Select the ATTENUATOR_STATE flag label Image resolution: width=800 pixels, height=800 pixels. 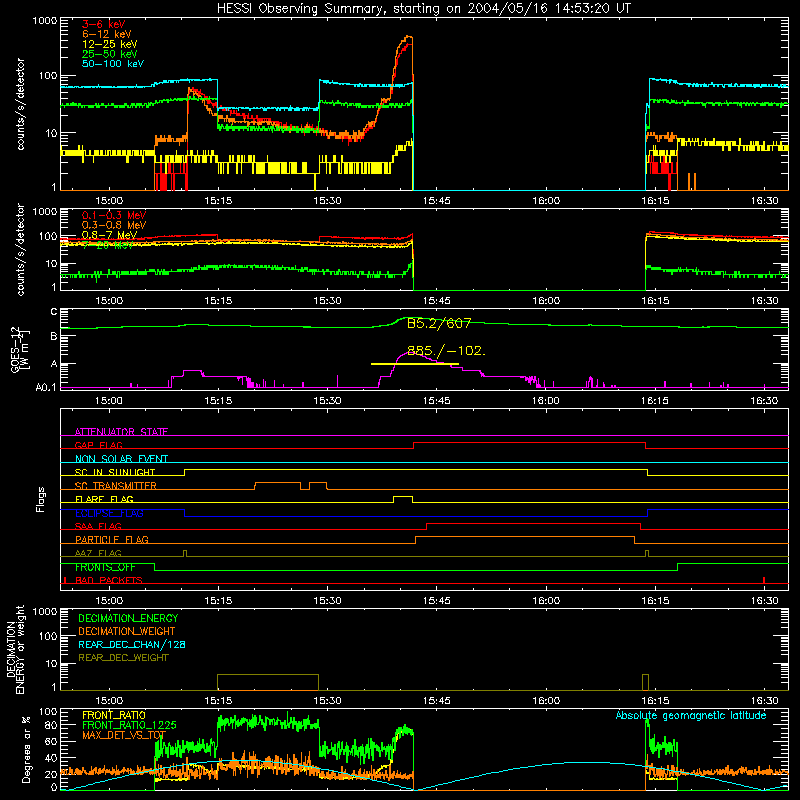tap(121, 432)
